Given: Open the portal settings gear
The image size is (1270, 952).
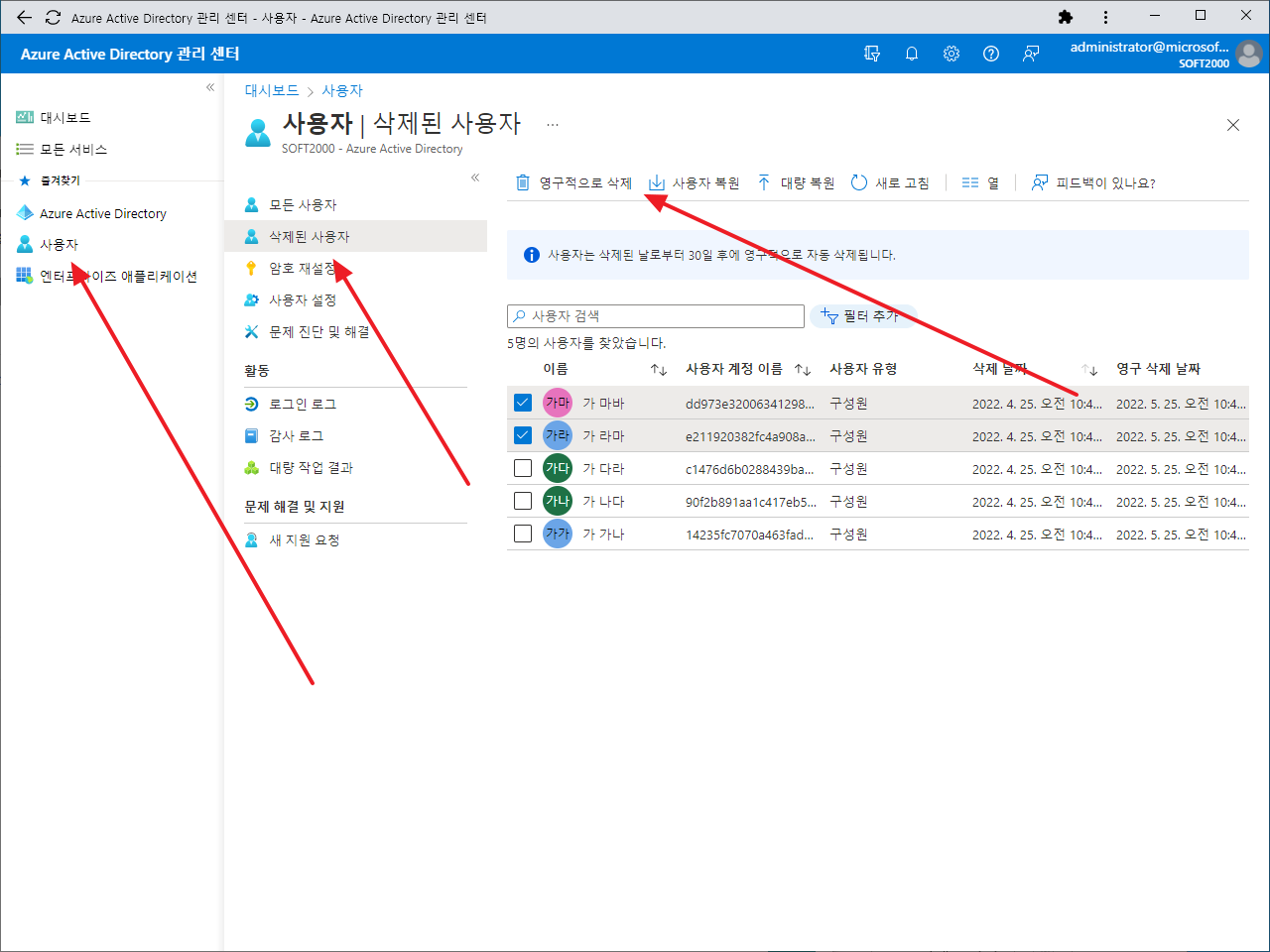Looking at the screenshot, I should (952, 54).
